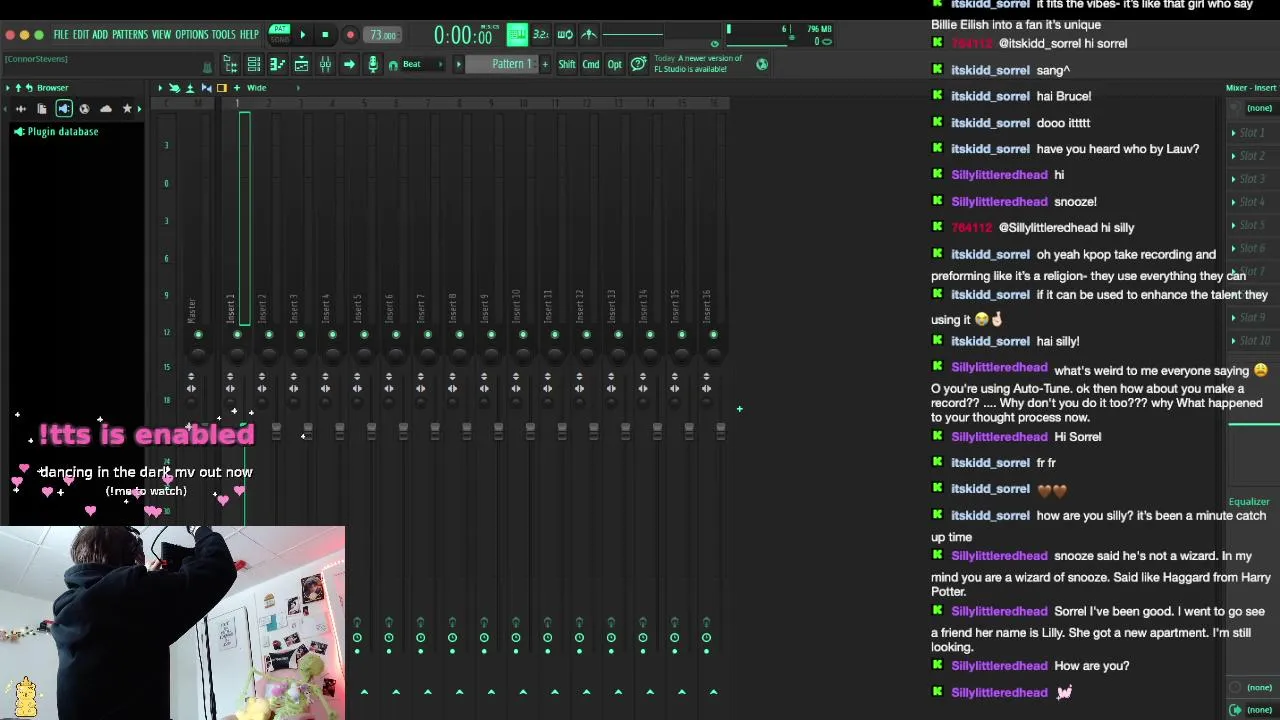This screenshot has width=1280, height=720.
Task: Mute Insert 5 green light
Action: 364,335
